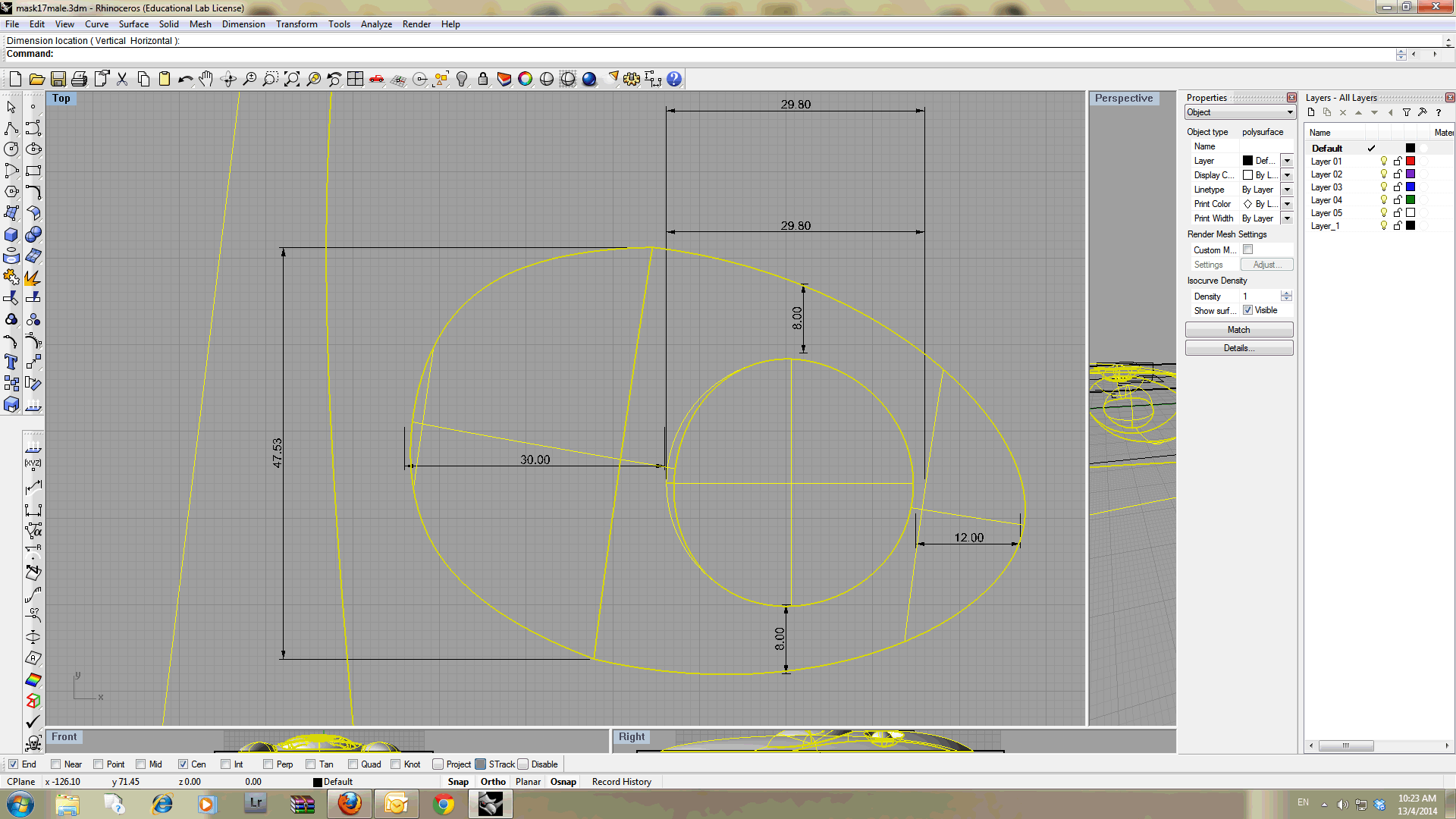This screenshot has height=819, width=1456.
Task: Change the Layer 01 color swatch
Action: click(x=1410, y=161)
